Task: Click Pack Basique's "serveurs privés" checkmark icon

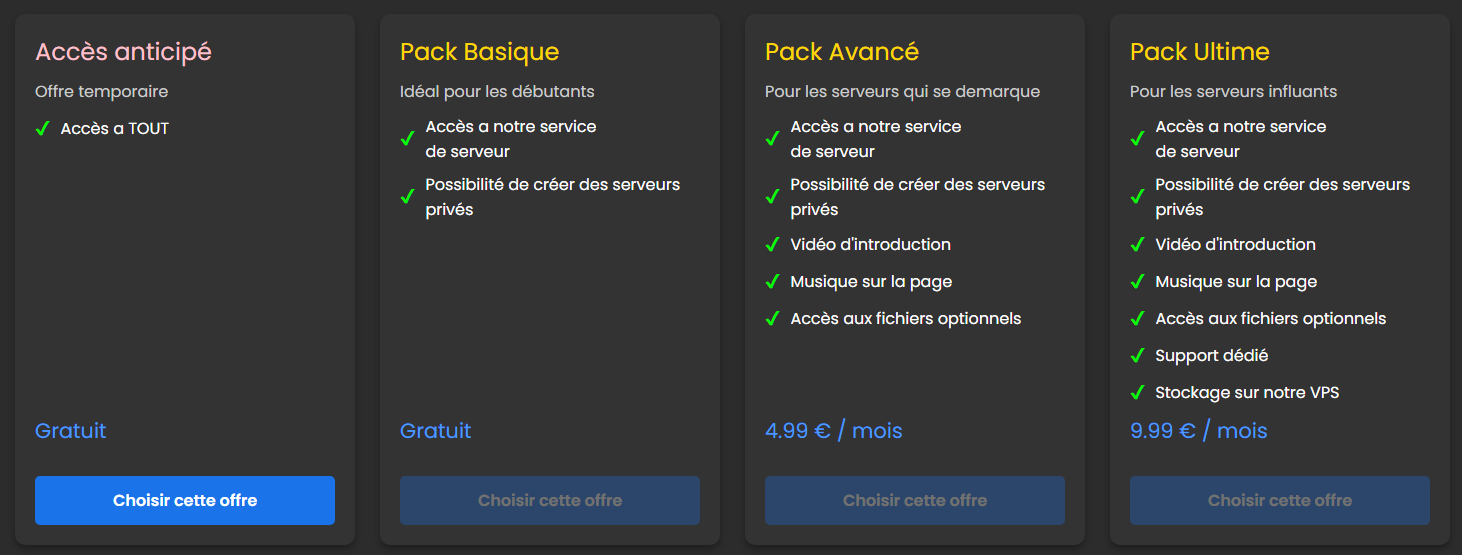Action: pyautogui.click(x=407, y=197)
